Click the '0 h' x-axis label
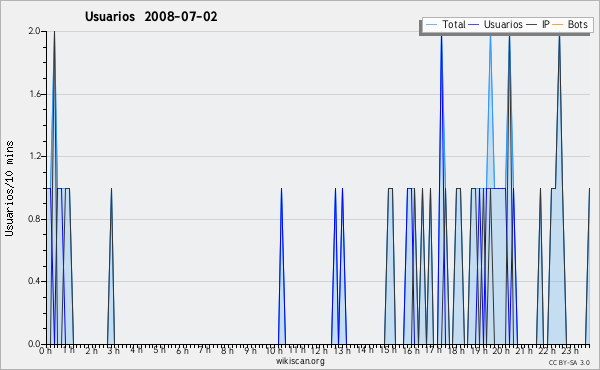 tap(45, 350)
